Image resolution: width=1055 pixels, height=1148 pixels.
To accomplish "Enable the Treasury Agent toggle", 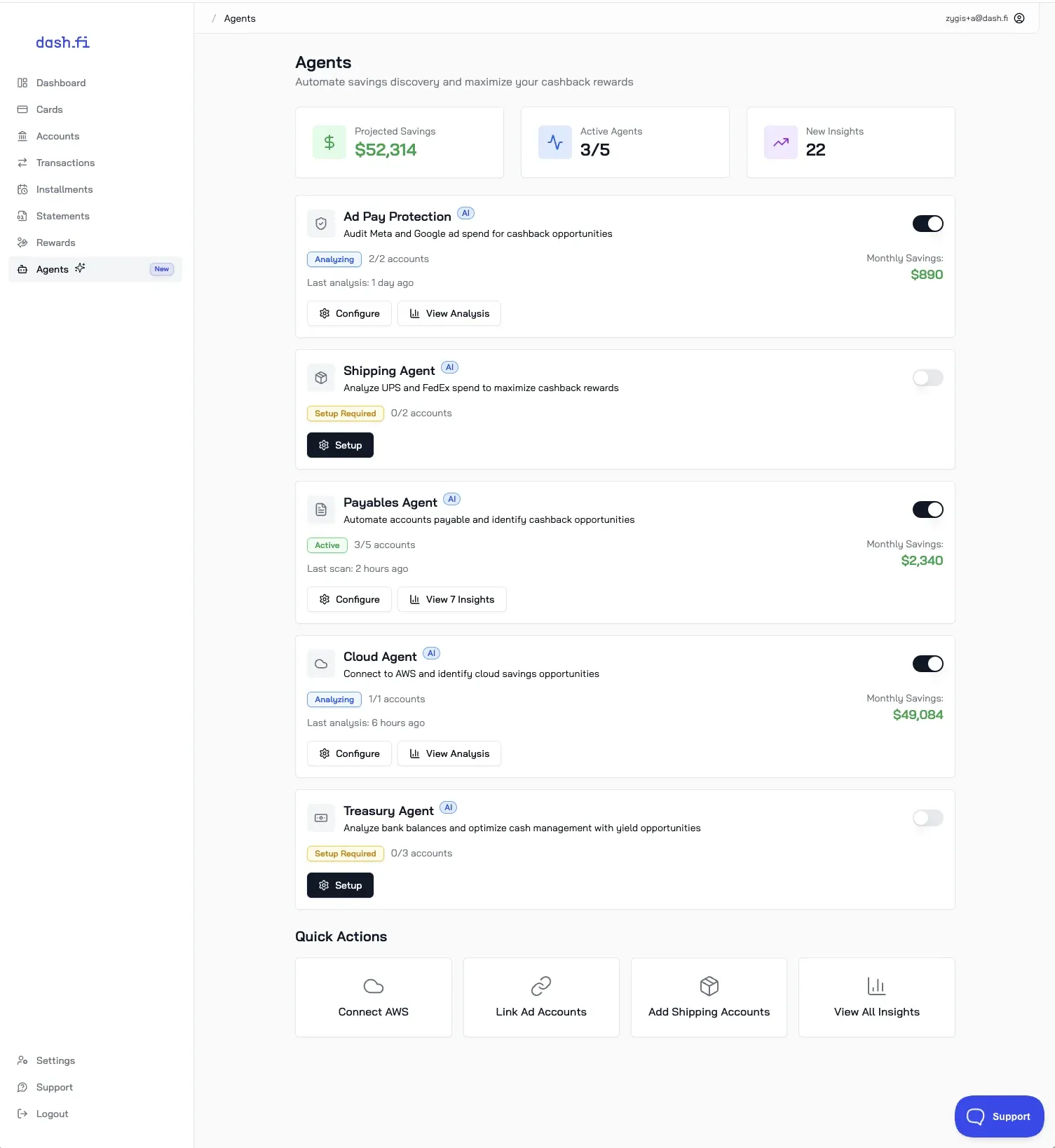I will pos(928,818).
